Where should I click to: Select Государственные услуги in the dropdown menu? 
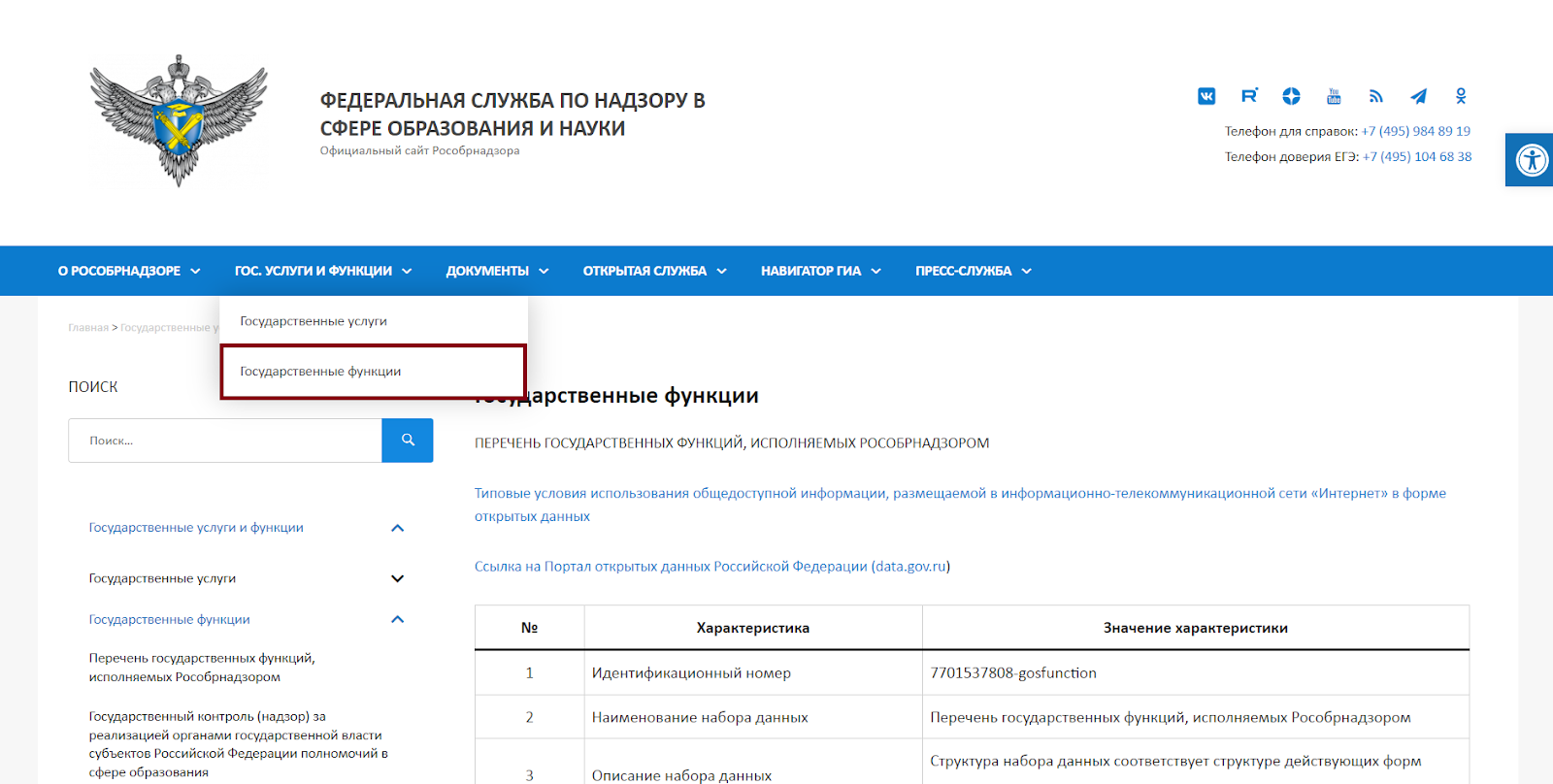click(374, 321)
